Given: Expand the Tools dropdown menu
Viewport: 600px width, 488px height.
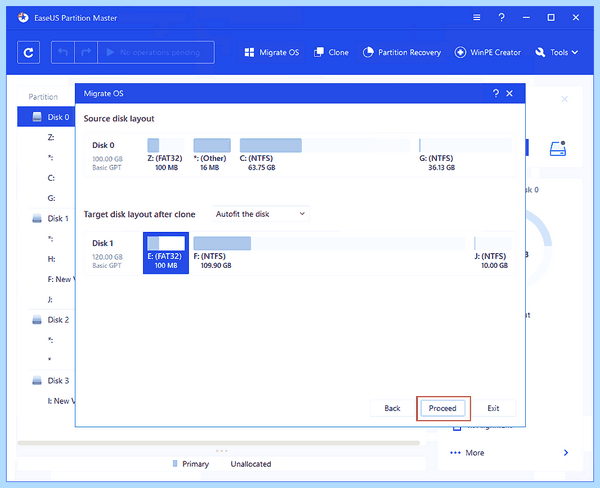Looking at the screenshot, I should (557, 52).
